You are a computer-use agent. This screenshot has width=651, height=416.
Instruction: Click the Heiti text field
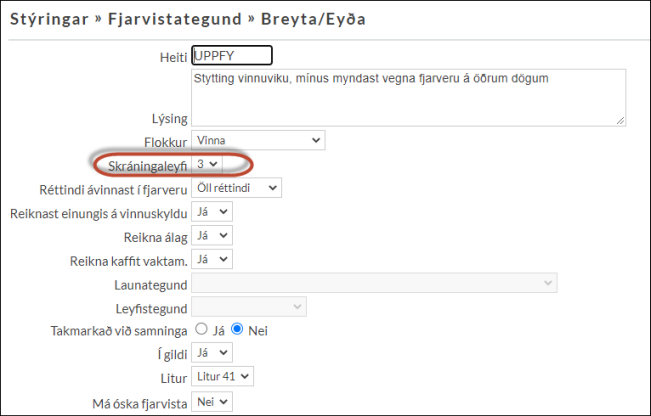[x=231, y=55]
